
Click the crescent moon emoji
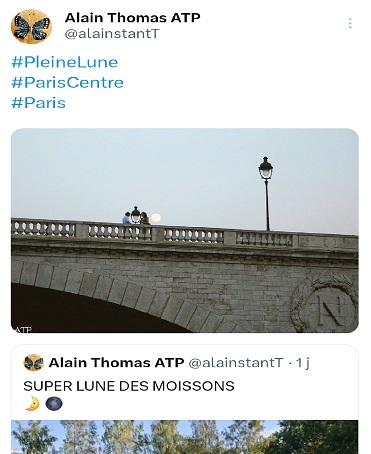point(32,404)
